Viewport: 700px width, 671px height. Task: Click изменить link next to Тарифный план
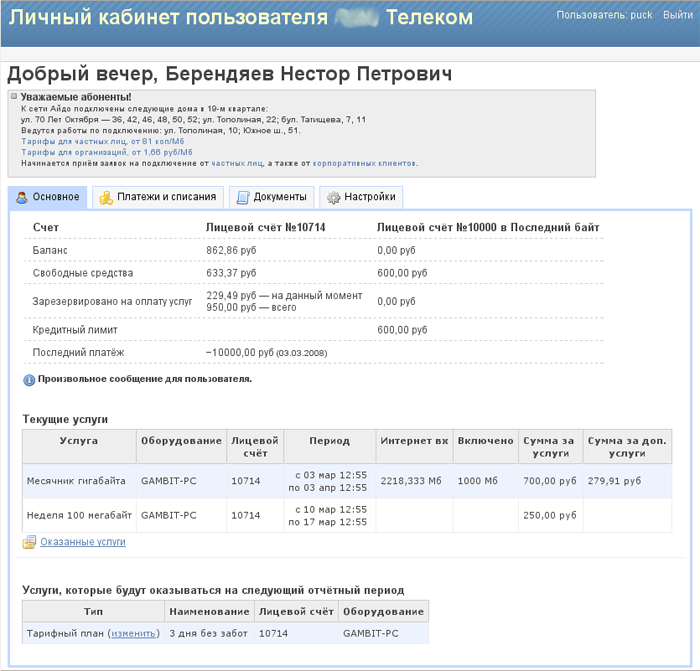tap(133, 633)
